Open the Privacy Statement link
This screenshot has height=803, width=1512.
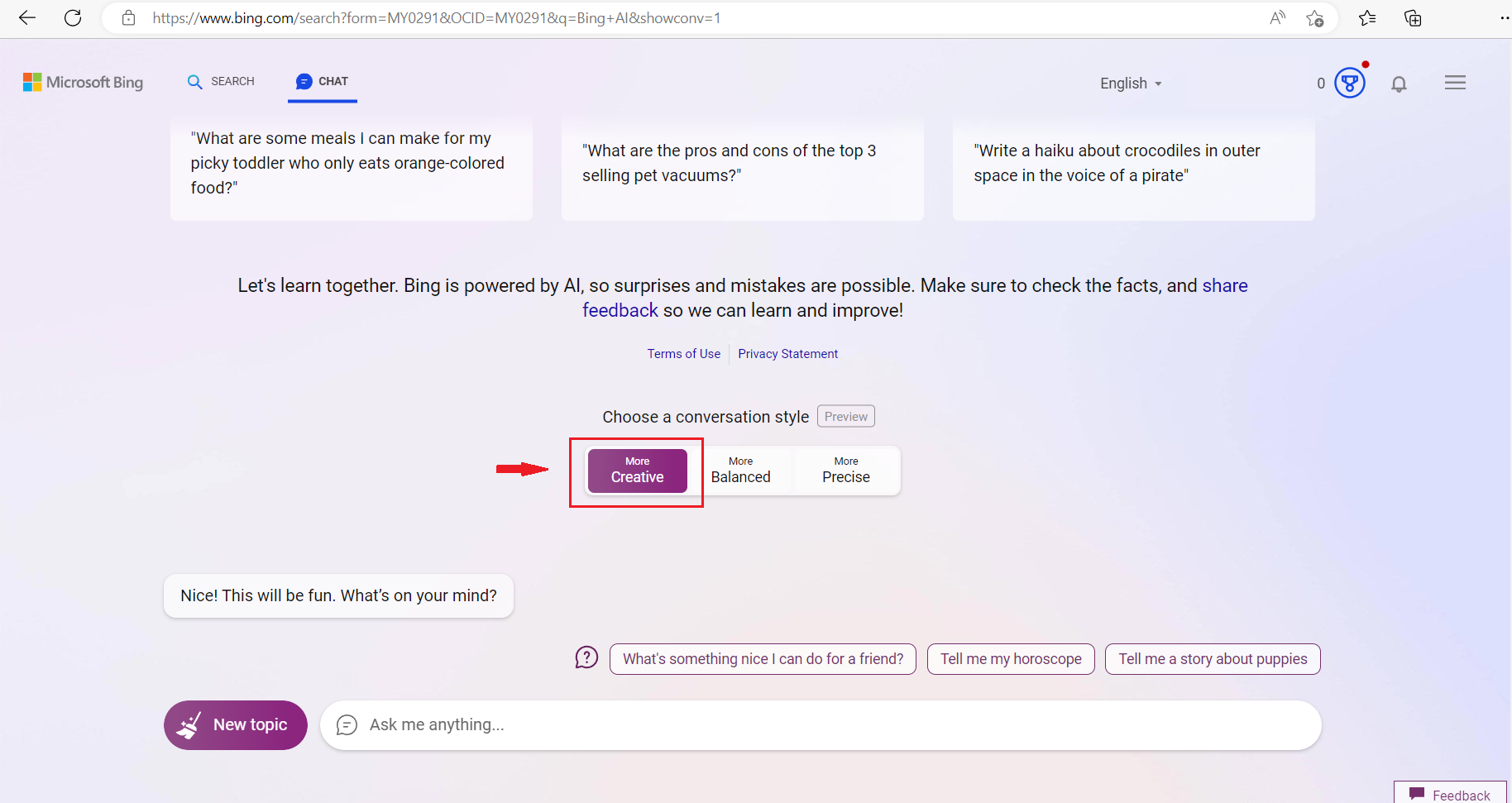pos(787,353)
